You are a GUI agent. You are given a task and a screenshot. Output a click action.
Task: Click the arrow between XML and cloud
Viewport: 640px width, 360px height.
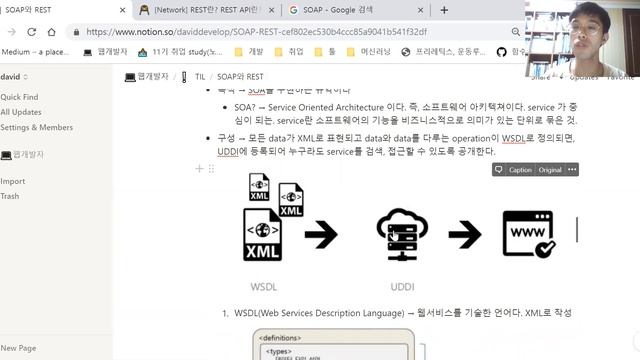click(321, 235)
